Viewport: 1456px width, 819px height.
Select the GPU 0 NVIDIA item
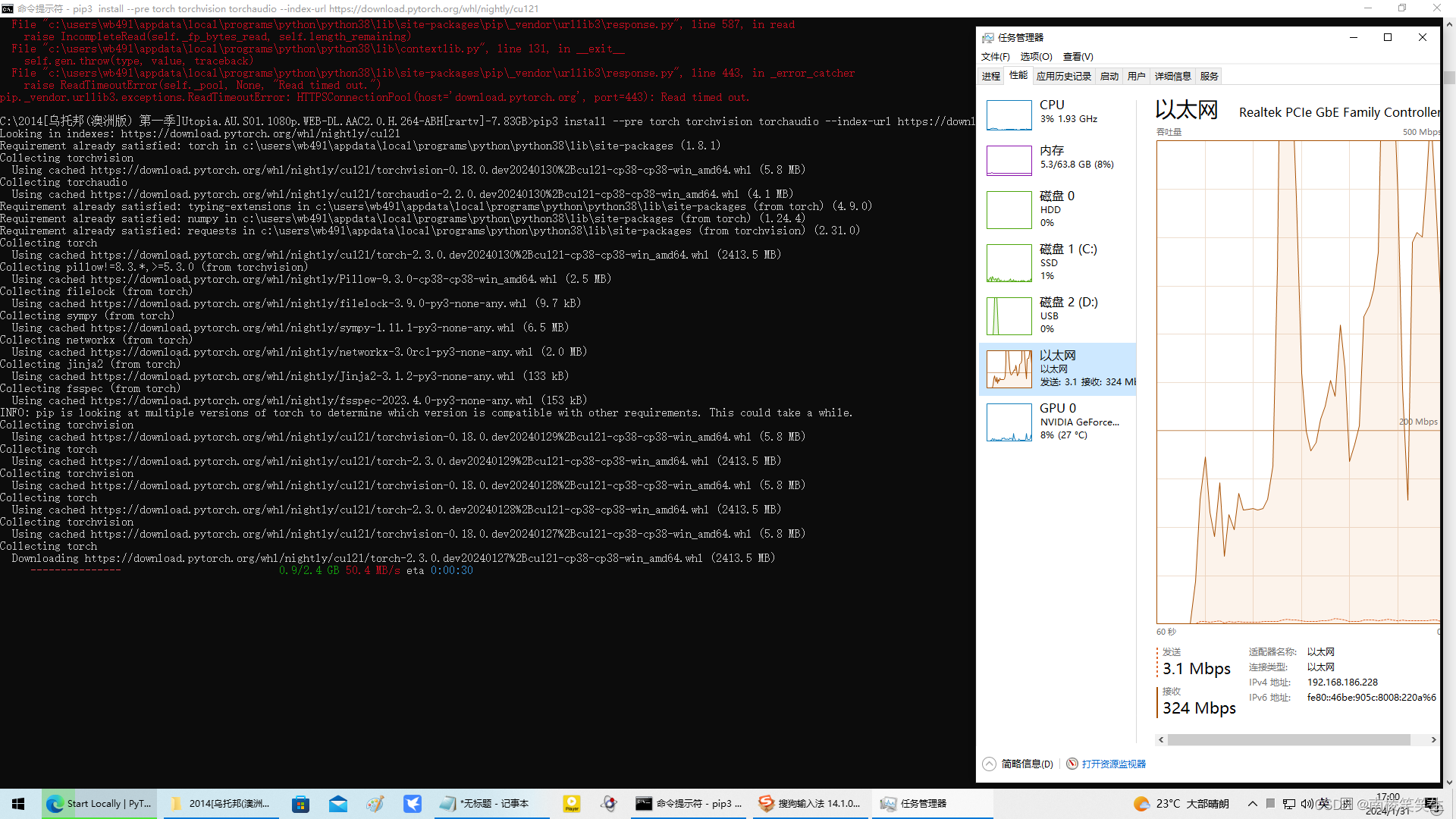(x=1058, y=422)
